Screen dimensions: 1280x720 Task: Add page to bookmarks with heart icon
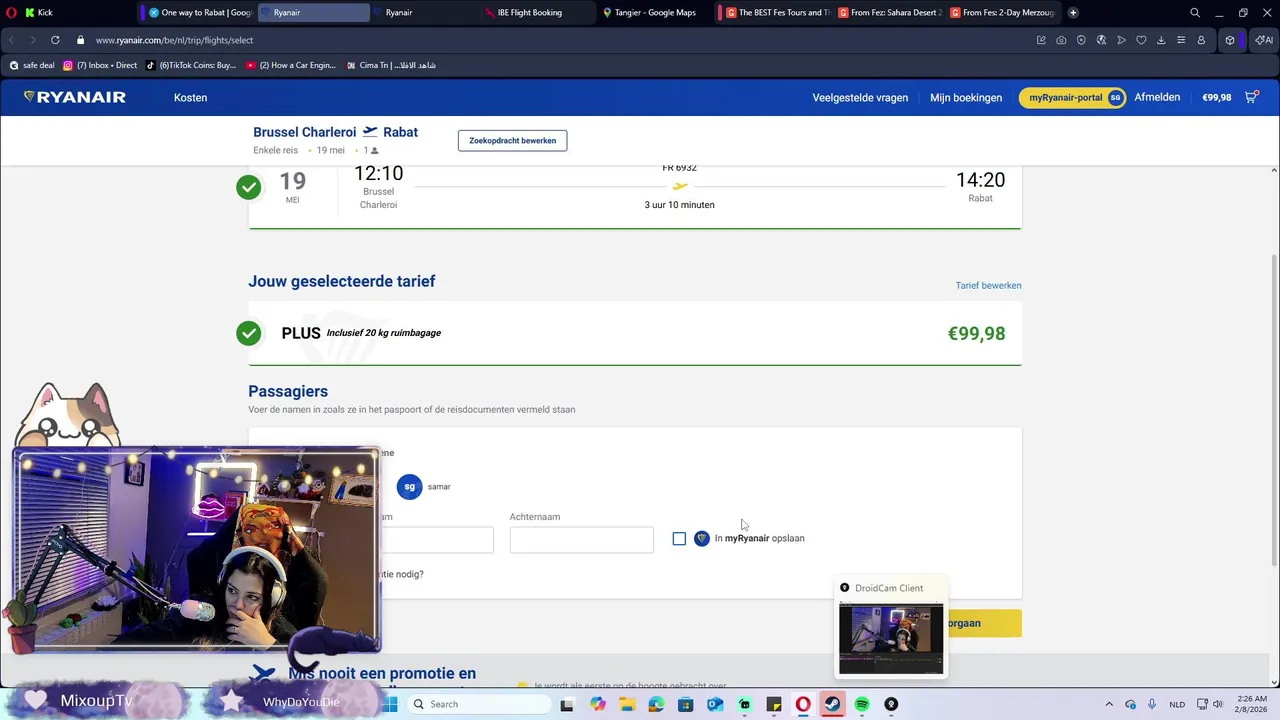(1141, 40)
